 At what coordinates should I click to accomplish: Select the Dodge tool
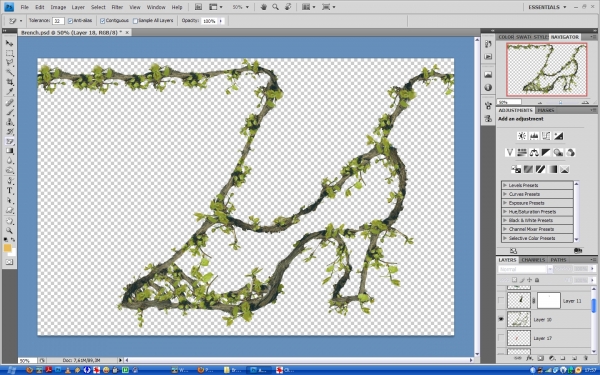[10, 171]
